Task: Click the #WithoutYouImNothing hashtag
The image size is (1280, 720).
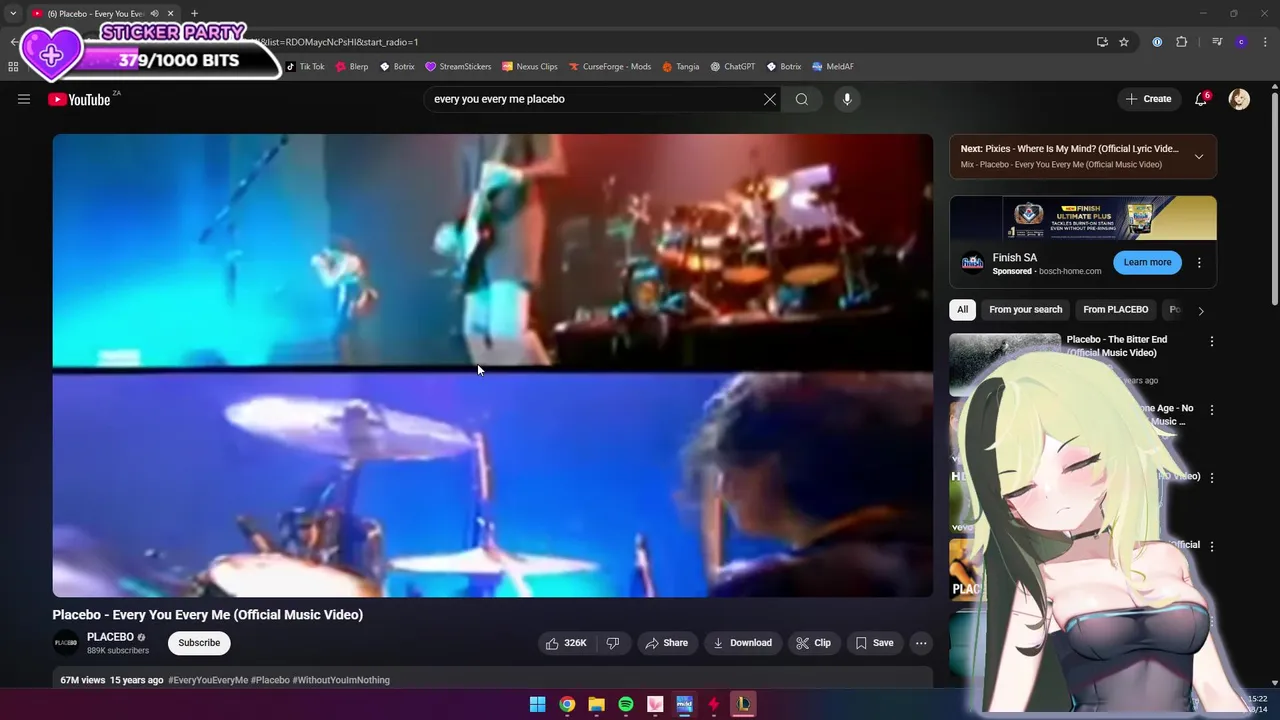Action: pyautogui.click(x=341, y=680)
